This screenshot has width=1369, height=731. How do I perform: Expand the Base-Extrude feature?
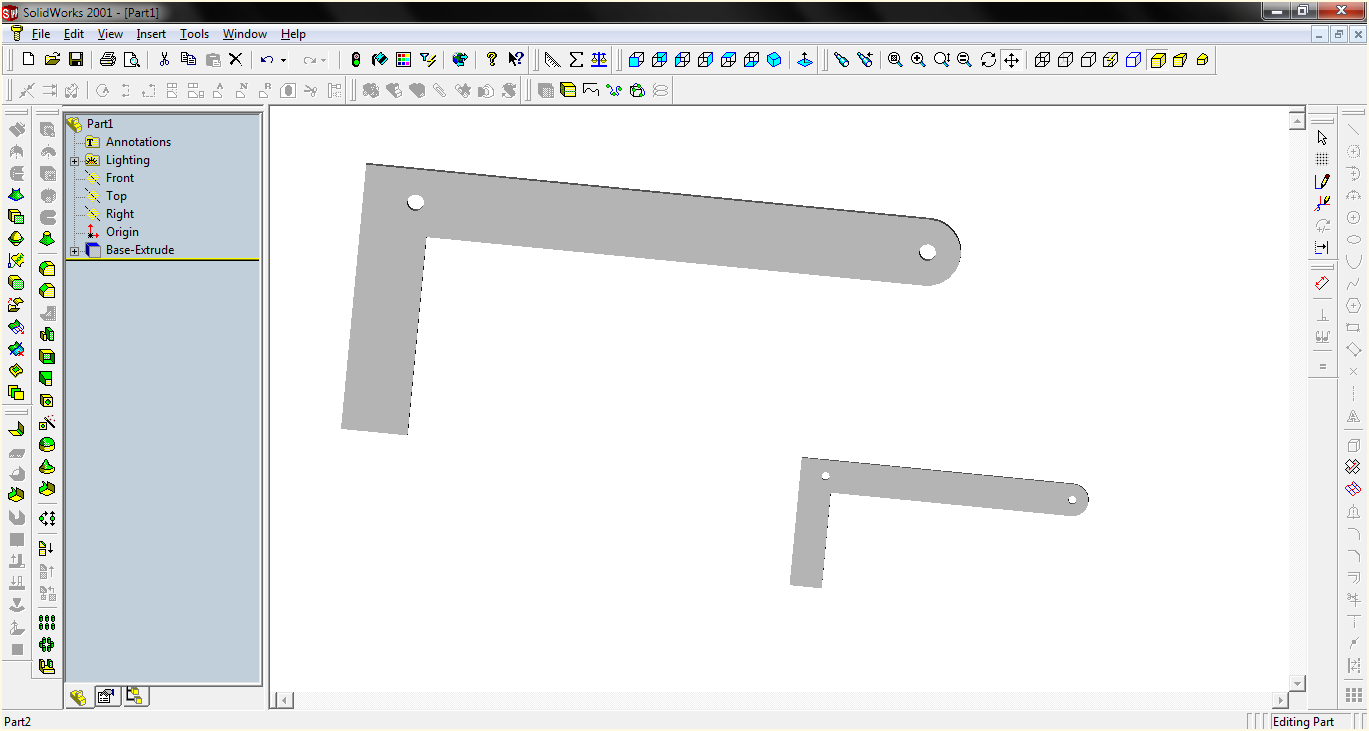(74, 250)
